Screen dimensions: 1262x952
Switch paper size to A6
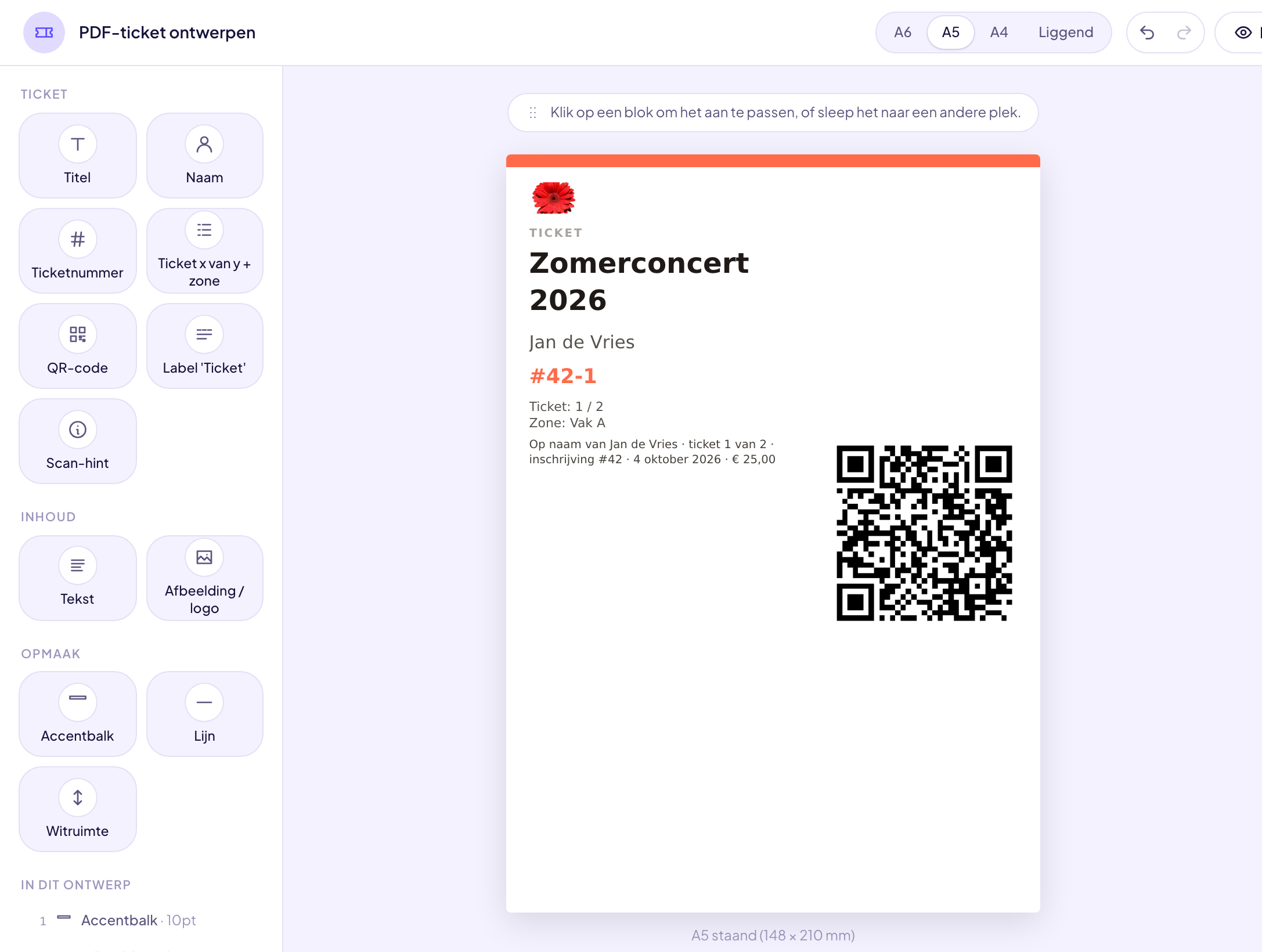click(x=902, y=33)
